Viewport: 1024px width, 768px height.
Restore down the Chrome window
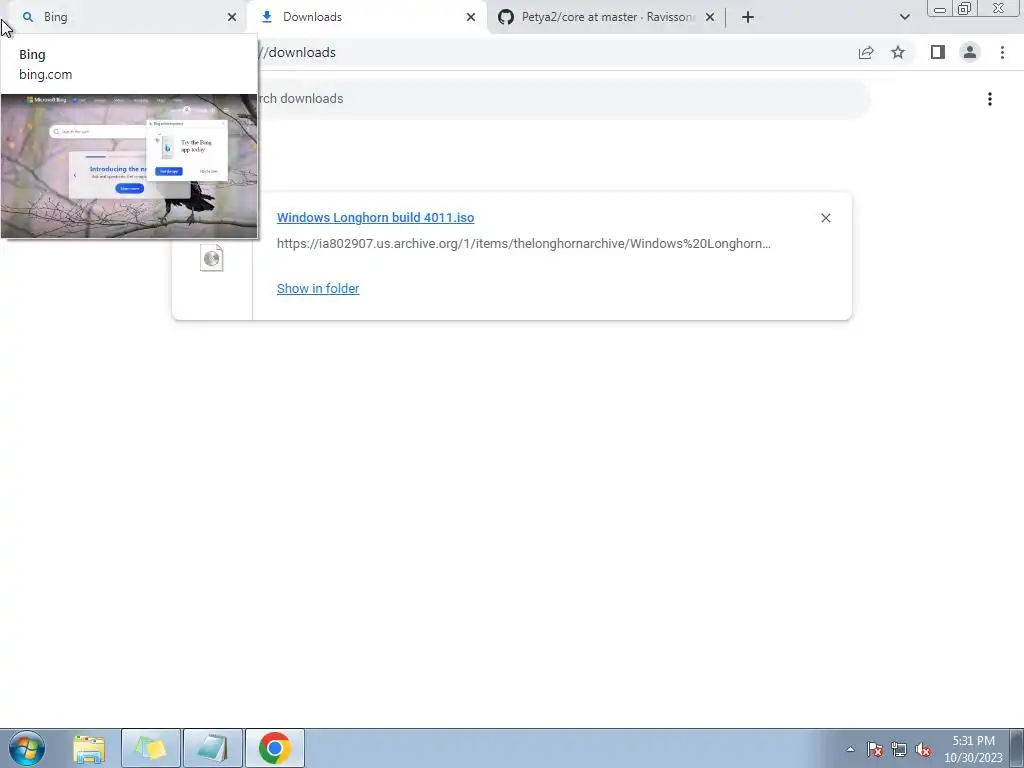pyautogui.click(x=964, y=8)
